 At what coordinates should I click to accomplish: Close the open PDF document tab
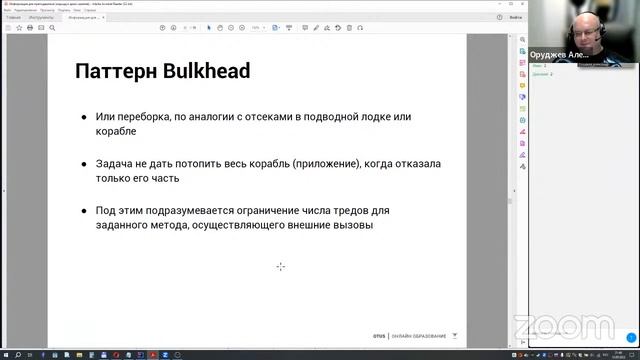pyautogui.click(x=103, y=18)
